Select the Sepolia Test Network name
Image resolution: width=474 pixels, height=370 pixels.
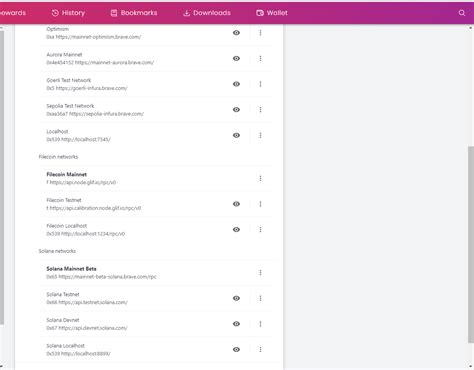pos(70,106)
